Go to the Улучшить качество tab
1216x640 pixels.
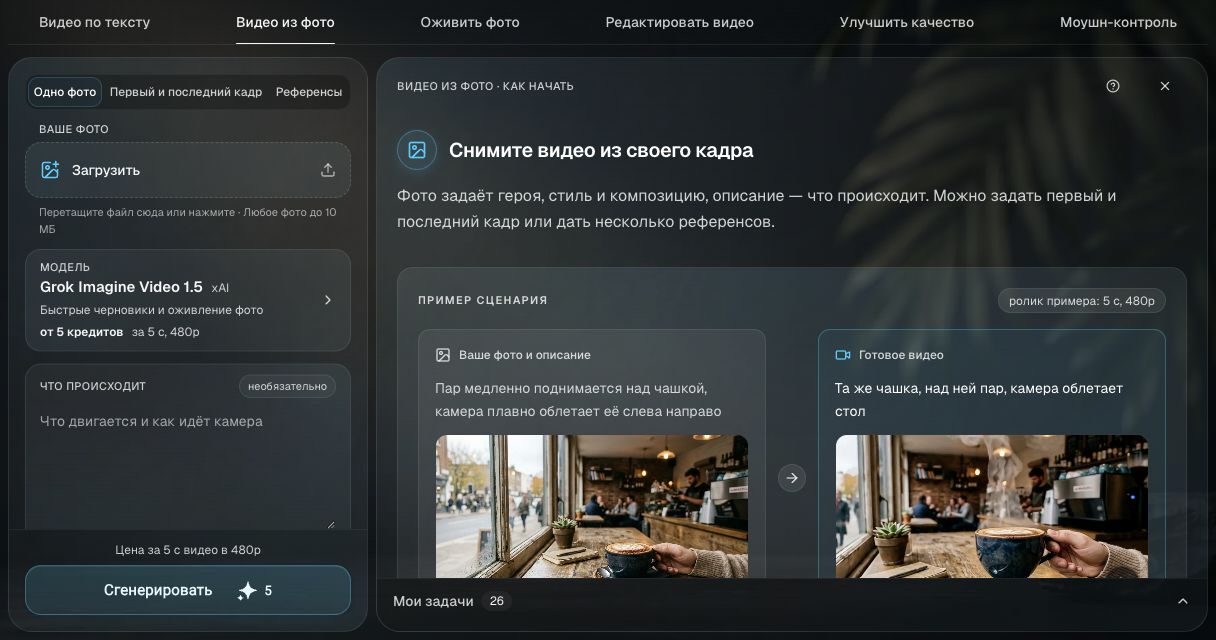point(907,22)
